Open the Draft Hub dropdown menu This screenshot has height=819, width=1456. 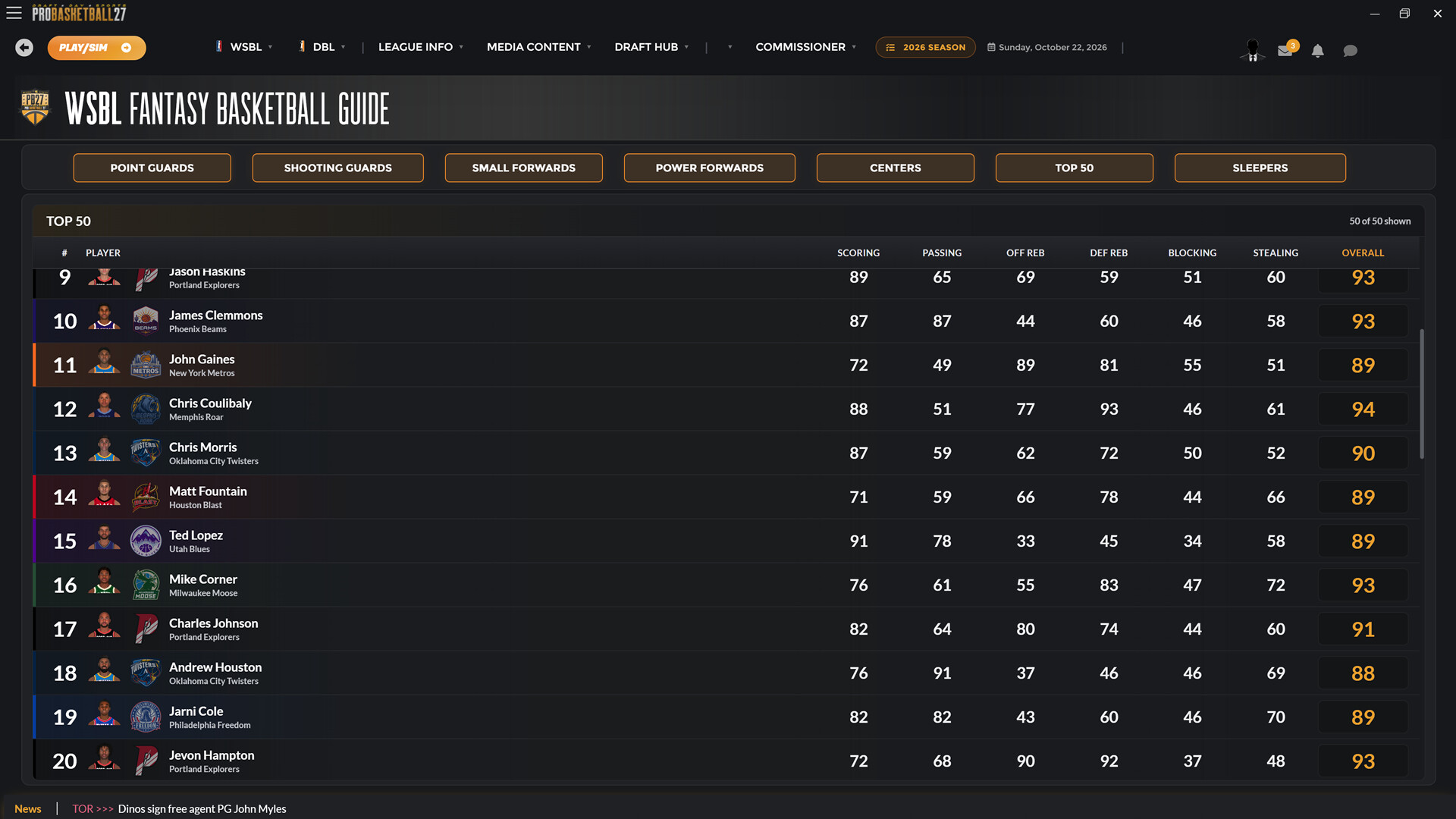[x=651, y=47]
